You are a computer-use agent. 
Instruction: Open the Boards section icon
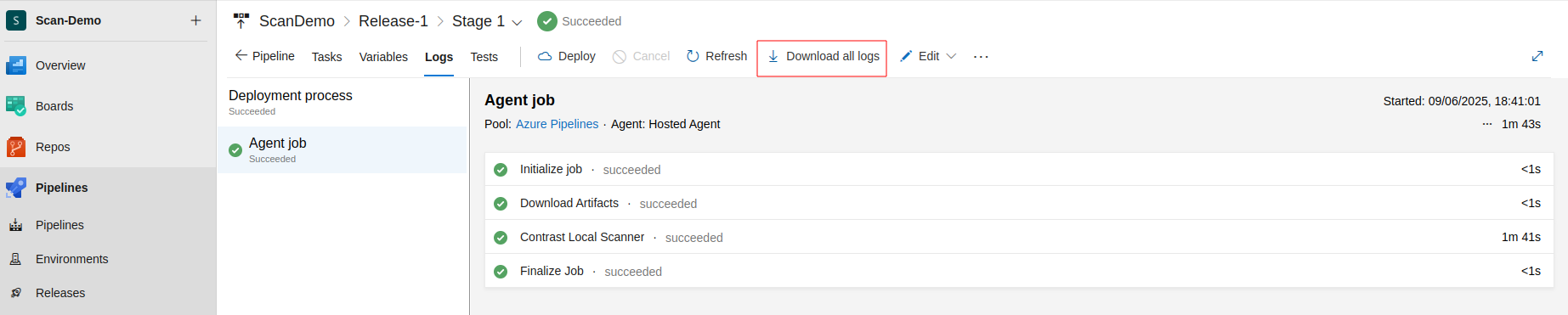tap(16, 106)
